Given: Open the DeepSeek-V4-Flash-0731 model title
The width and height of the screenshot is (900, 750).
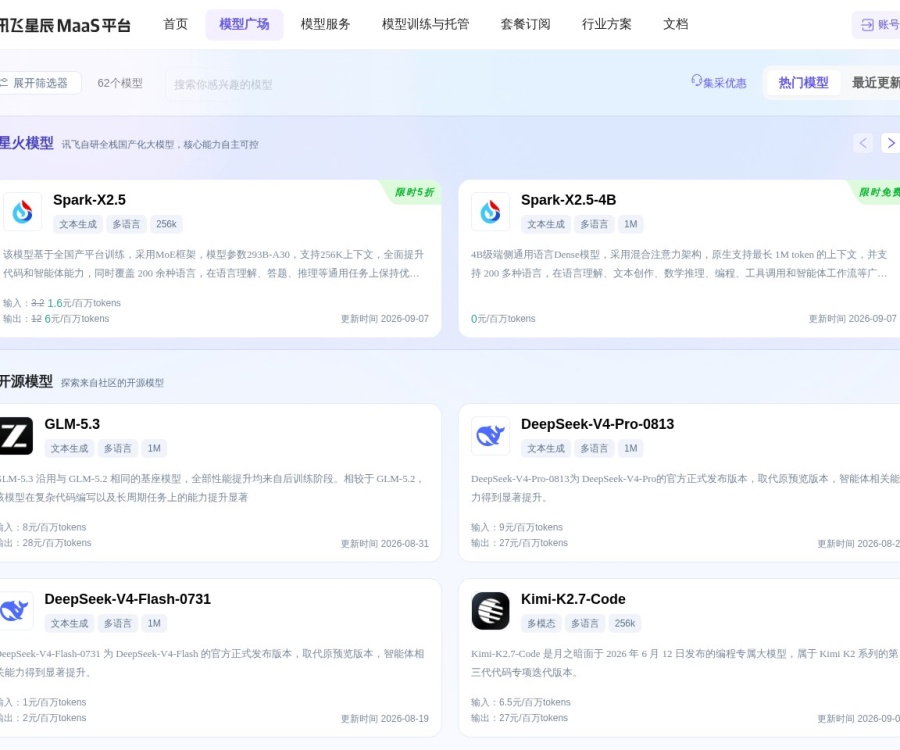Looking at the screenshot, I should coord(127,599).
